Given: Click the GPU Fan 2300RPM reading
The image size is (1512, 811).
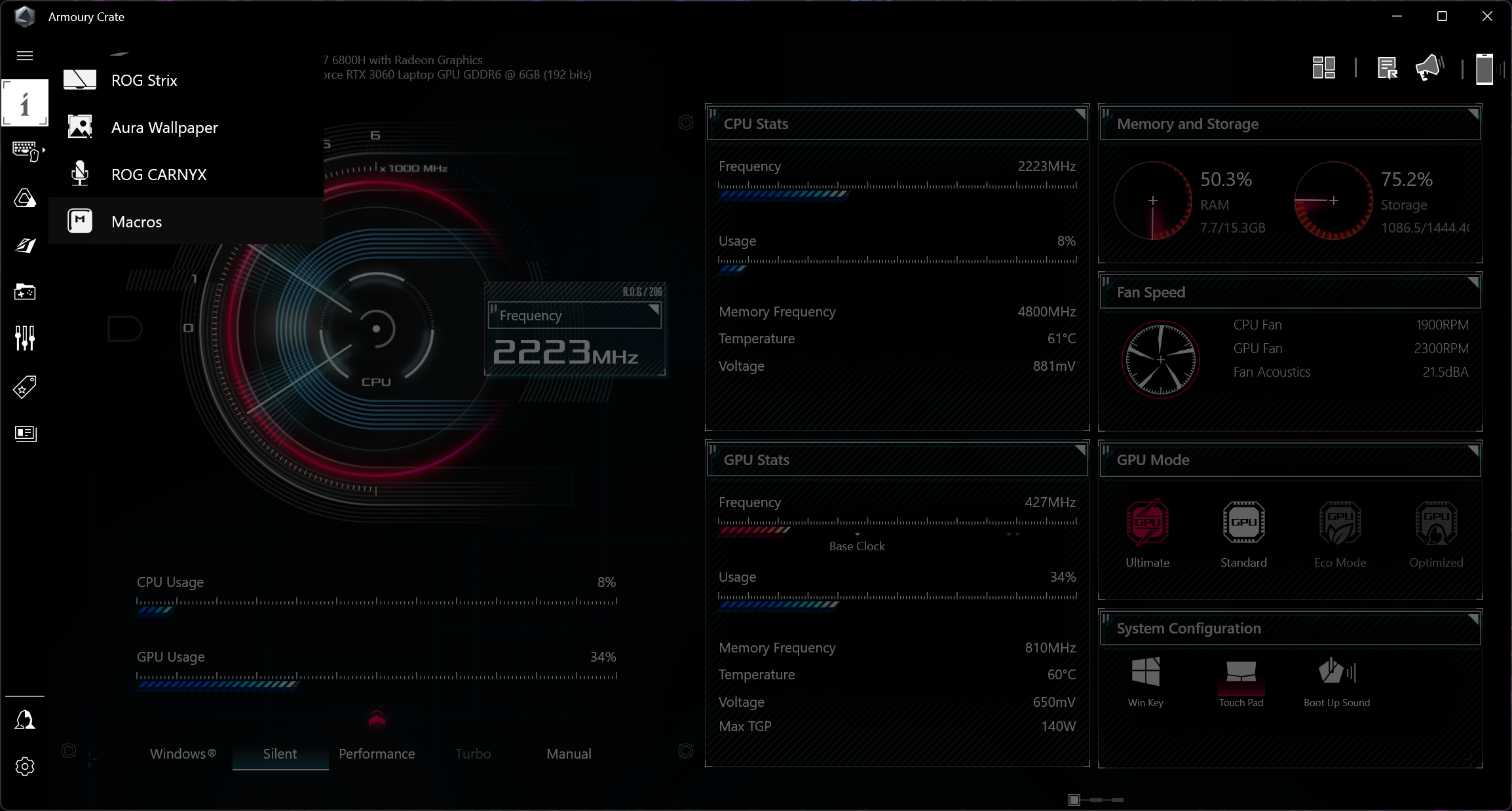Looking at the screenshot, I should pos(1441,349).
